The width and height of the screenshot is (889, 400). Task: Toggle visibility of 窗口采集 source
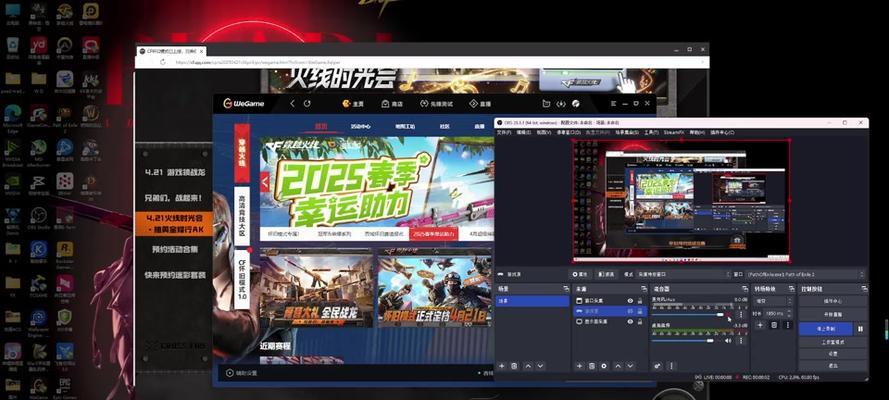630,301
